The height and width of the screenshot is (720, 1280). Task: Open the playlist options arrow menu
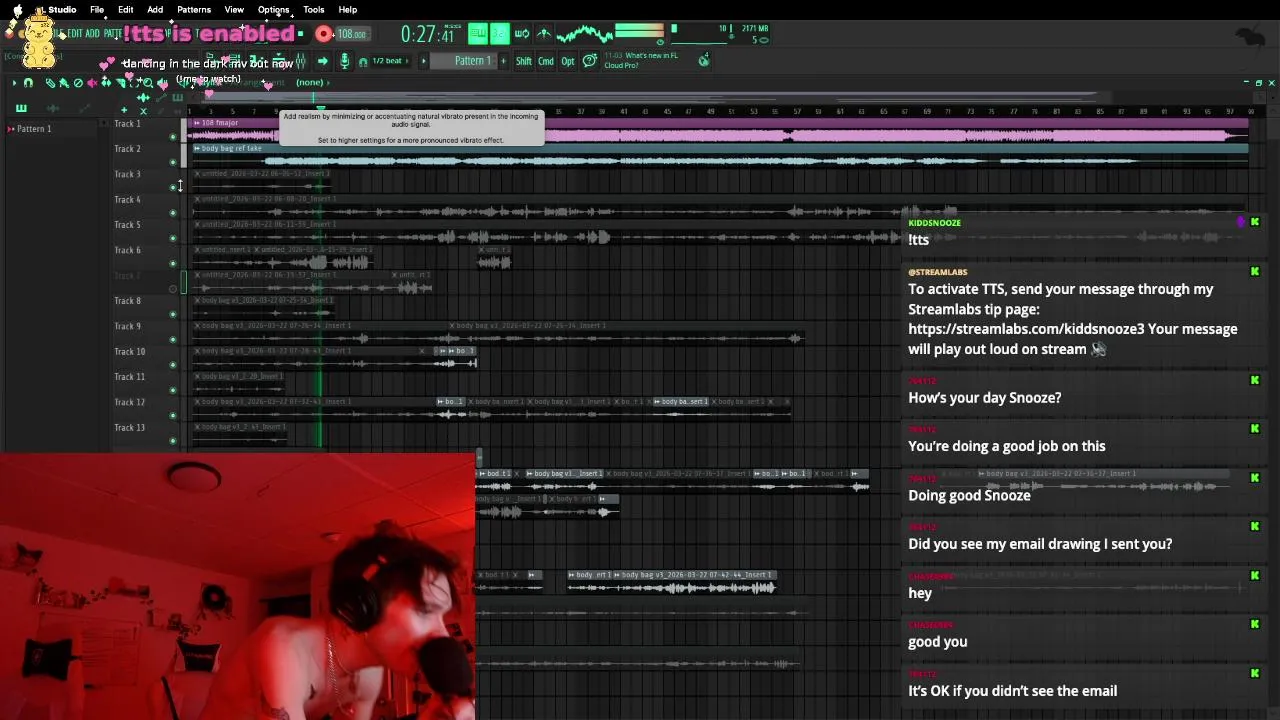point(14,83)
